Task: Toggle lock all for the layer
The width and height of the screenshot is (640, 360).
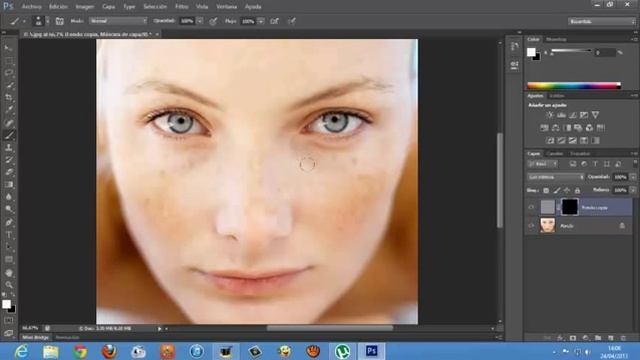Action: [577, 190]
